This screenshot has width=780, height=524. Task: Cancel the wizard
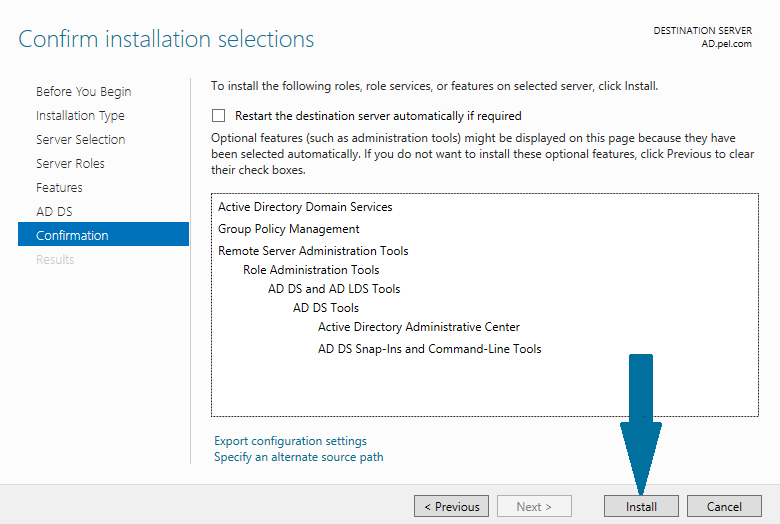(724, 506)
